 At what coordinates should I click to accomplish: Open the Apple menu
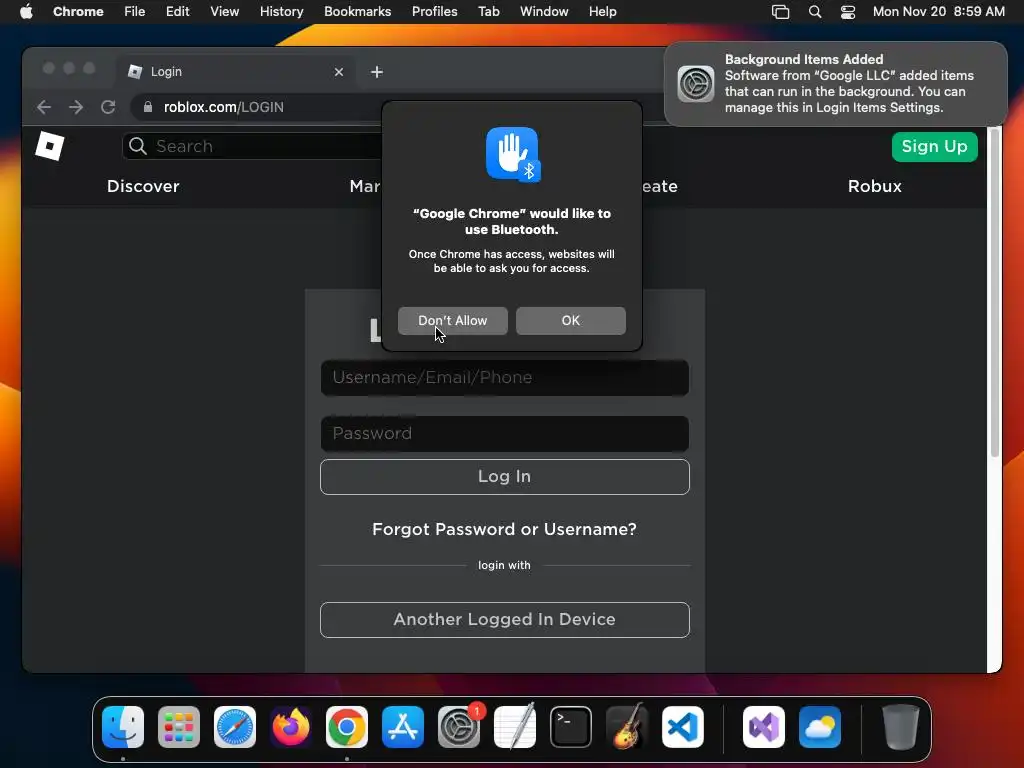26,12
